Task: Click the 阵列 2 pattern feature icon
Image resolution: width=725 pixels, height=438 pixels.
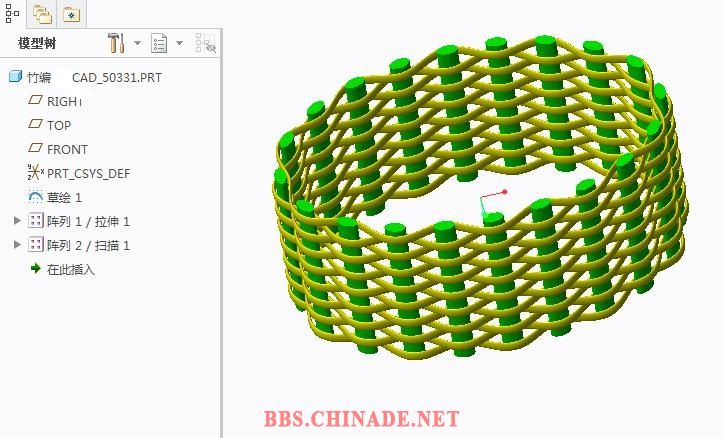Action: pyautogui.click(x=36, y=244)
